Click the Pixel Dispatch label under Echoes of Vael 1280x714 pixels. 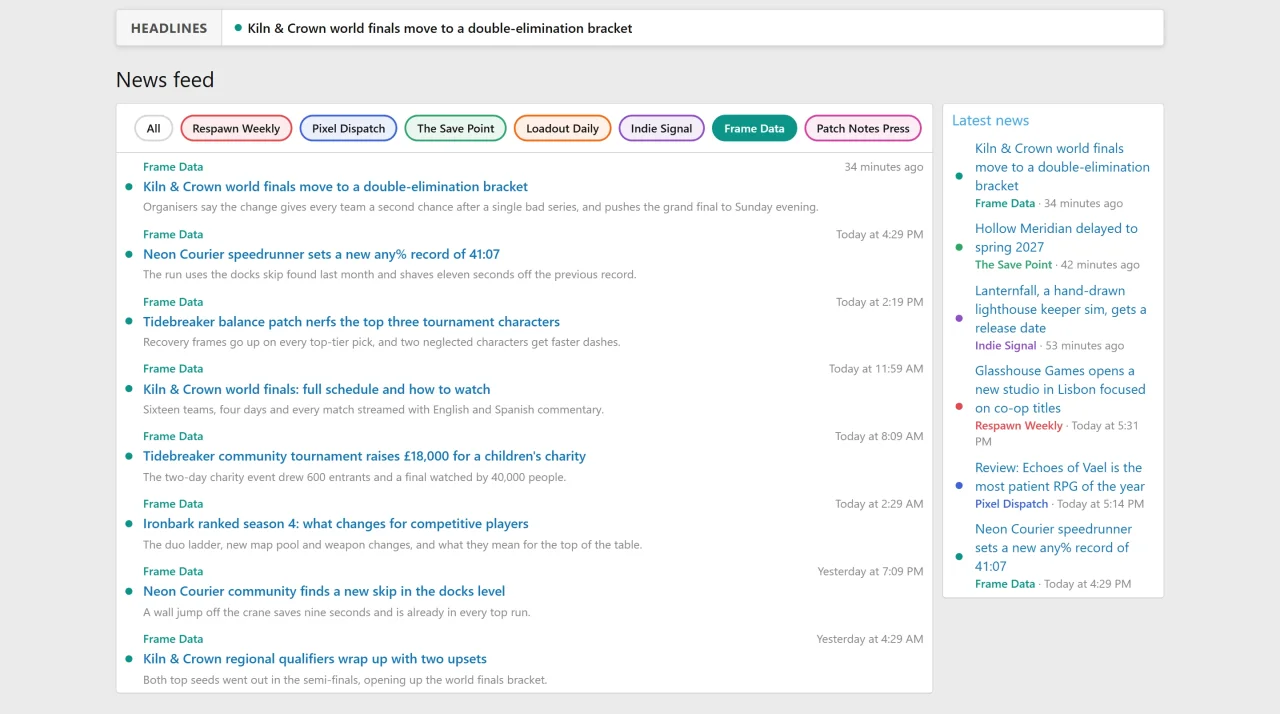[x=1011, y=504]
